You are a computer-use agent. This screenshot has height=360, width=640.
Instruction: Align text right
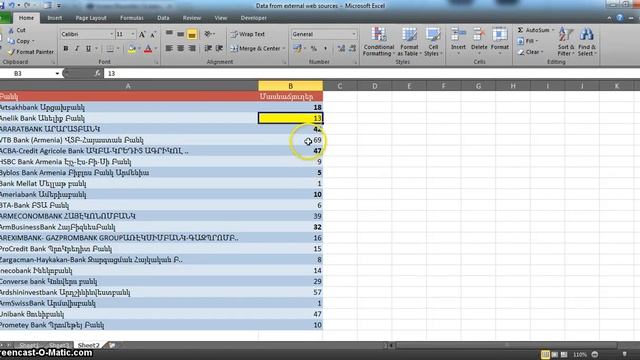[x=192, y=49]
